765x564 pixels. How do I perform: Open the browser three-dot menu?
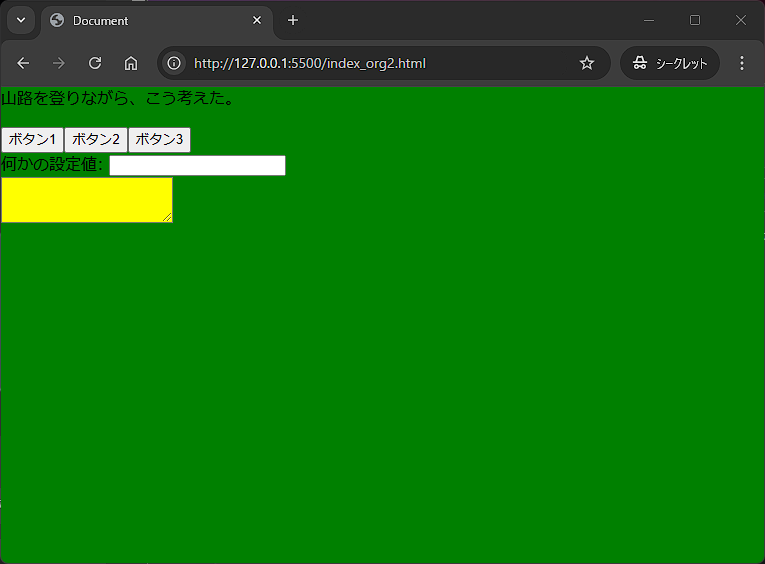(x=742, y=63)
